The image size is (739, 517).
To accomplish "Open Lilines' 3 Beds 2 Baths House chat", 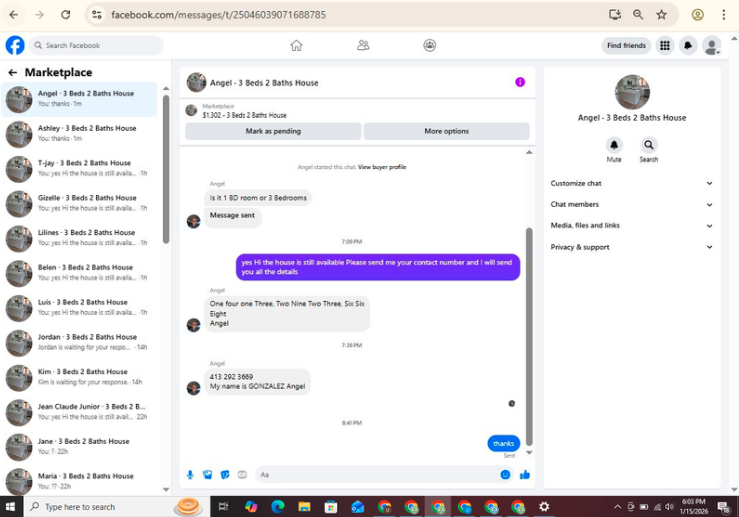I will [x=79, y=238].
